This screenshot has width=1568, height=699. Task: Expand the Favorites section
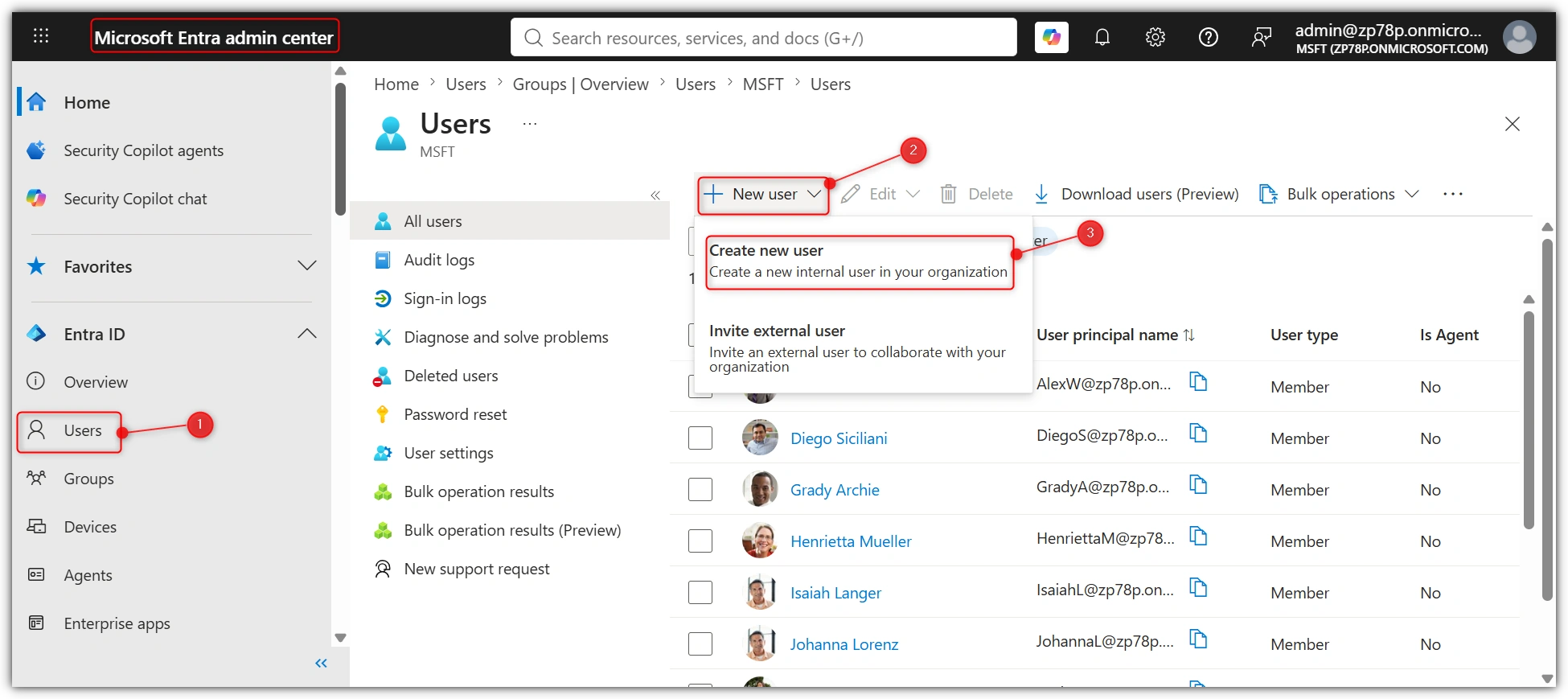pyautogui.click(x=306, y=265)
